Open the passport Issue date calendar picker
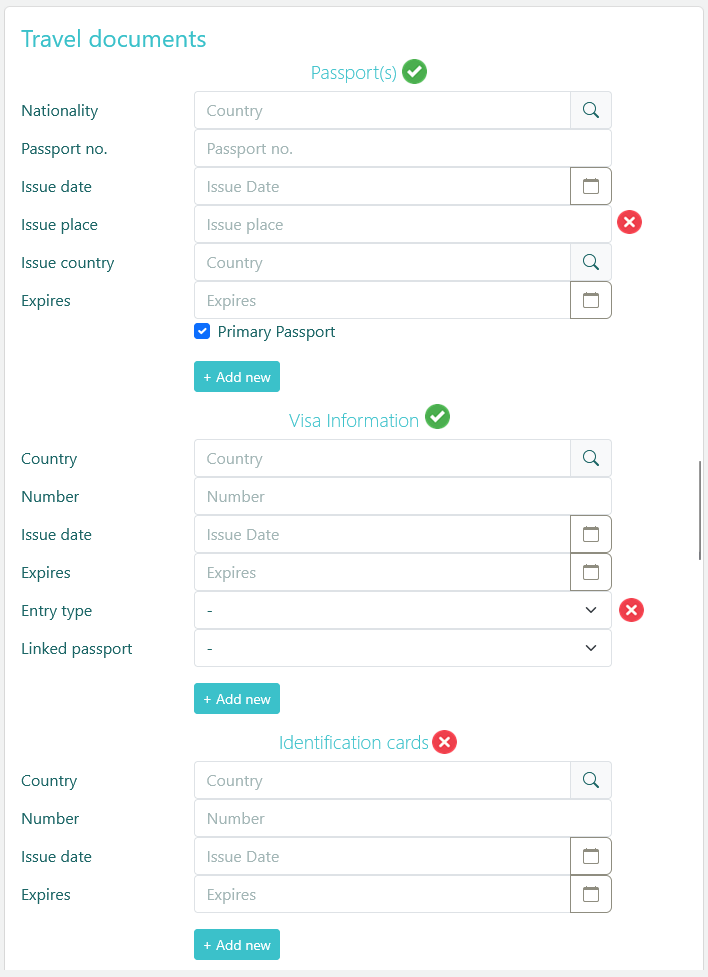This screenshot has width=708, height=977. (x=590, y=187)
